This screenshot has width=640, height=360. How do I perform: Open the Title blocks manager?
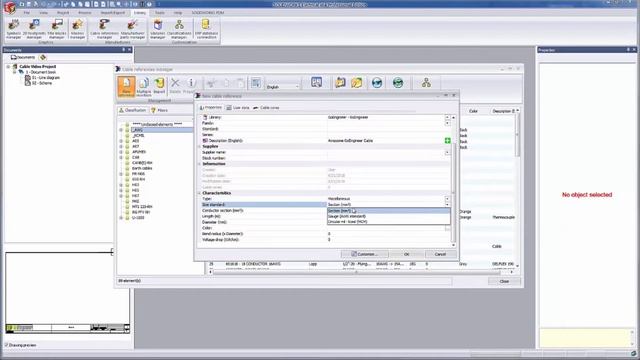(57, 29)
